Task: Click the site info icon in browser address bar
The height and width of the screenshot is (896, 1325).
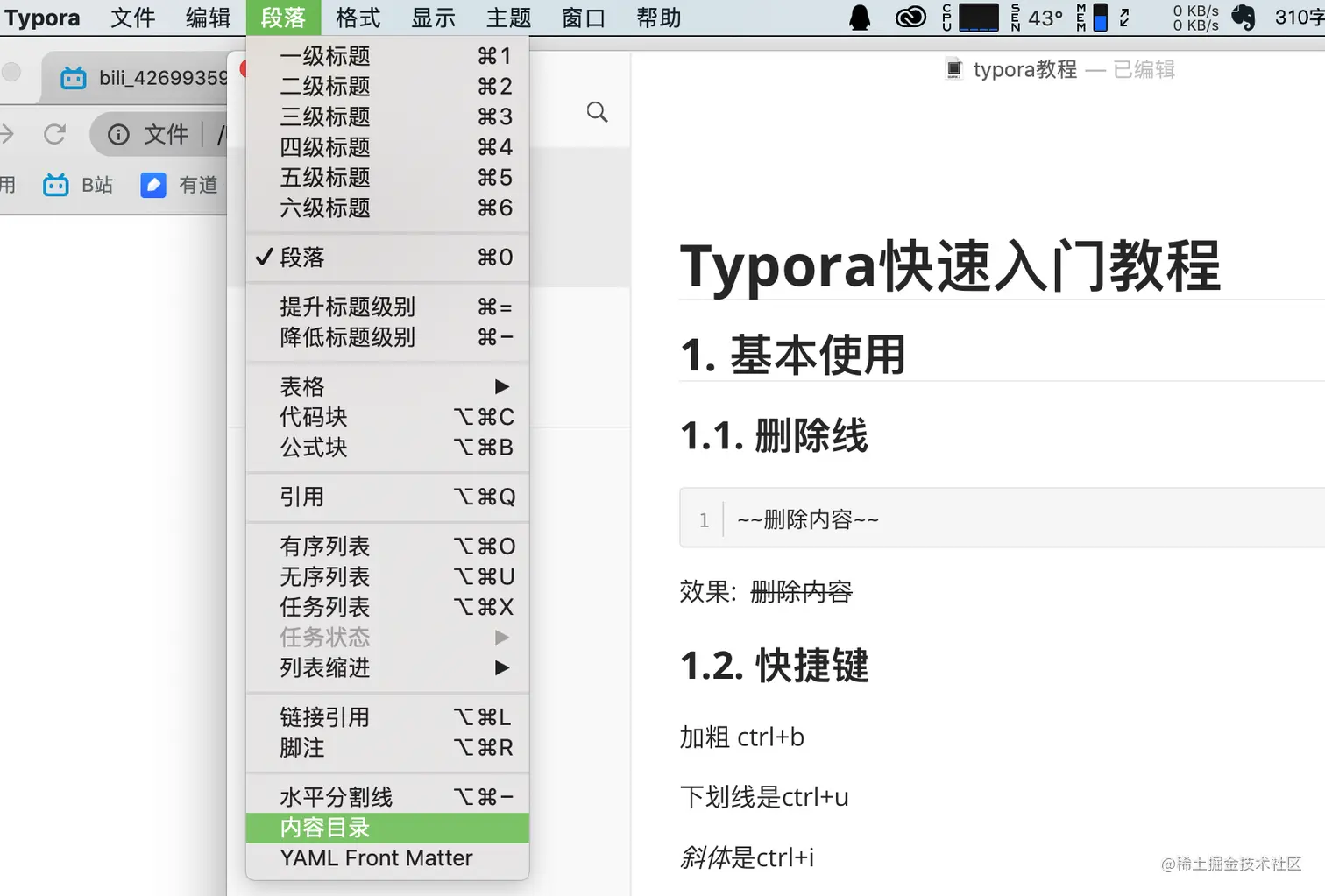Action: point(118,134)
